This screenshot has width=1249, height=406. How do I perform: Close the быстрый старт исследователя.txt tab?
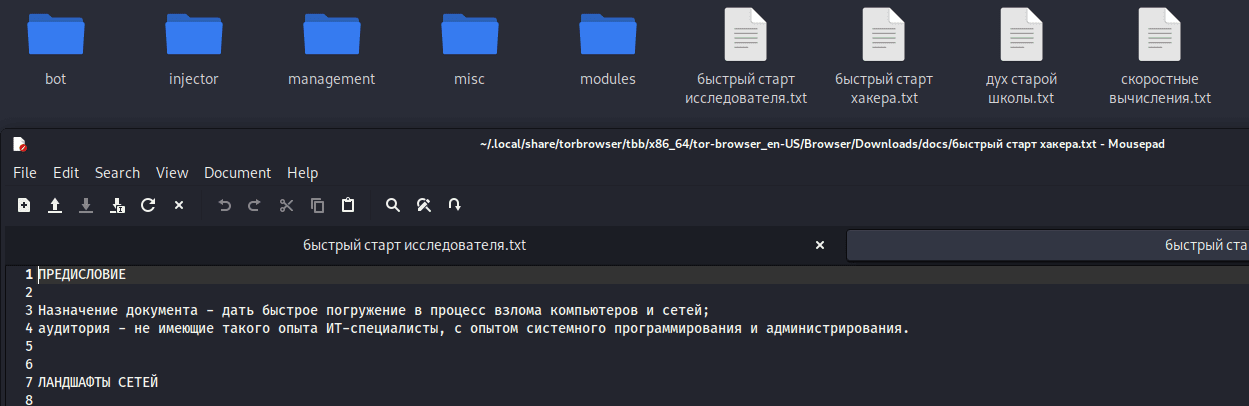[820, 245]
